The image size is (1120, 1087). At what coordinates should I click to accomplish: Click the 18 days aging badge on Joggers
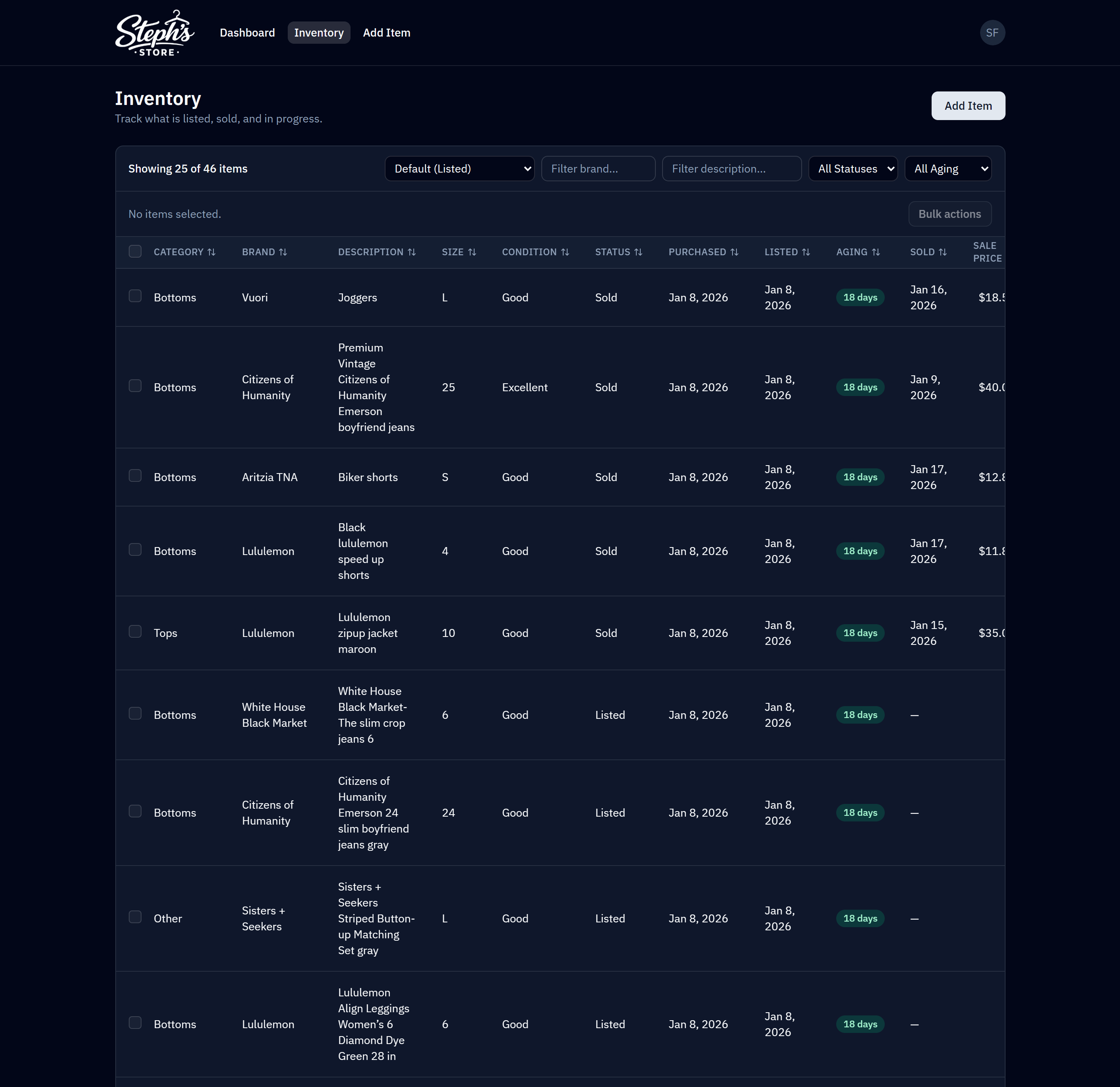click(x=860, y=297)
